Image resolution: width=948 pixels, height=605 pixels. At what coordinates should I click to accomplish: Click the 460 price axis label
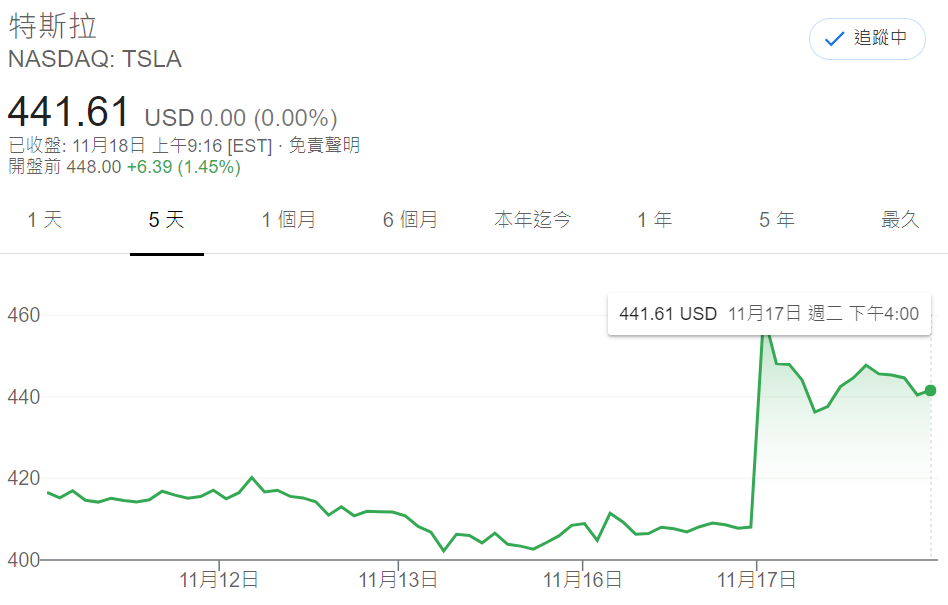pos(24,315)
